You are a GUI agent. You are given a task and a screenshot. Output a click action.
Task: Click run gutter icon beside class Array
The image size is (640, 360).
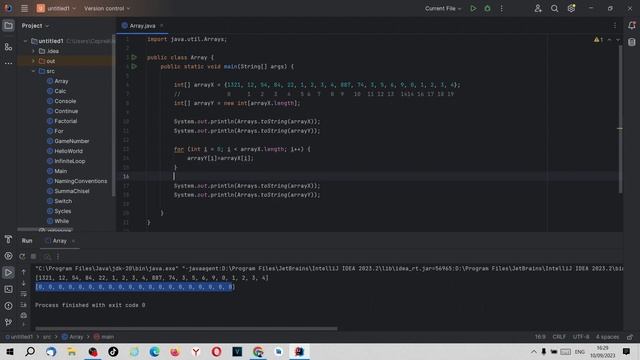click(x=134, y=58)
